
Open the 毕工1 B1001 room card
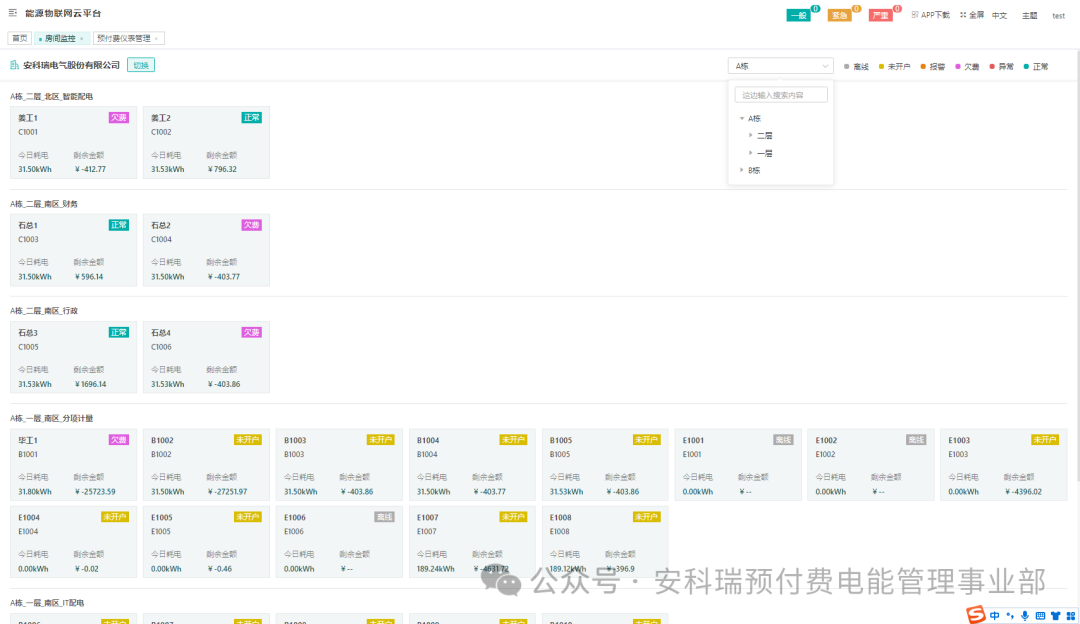point(73,465)
